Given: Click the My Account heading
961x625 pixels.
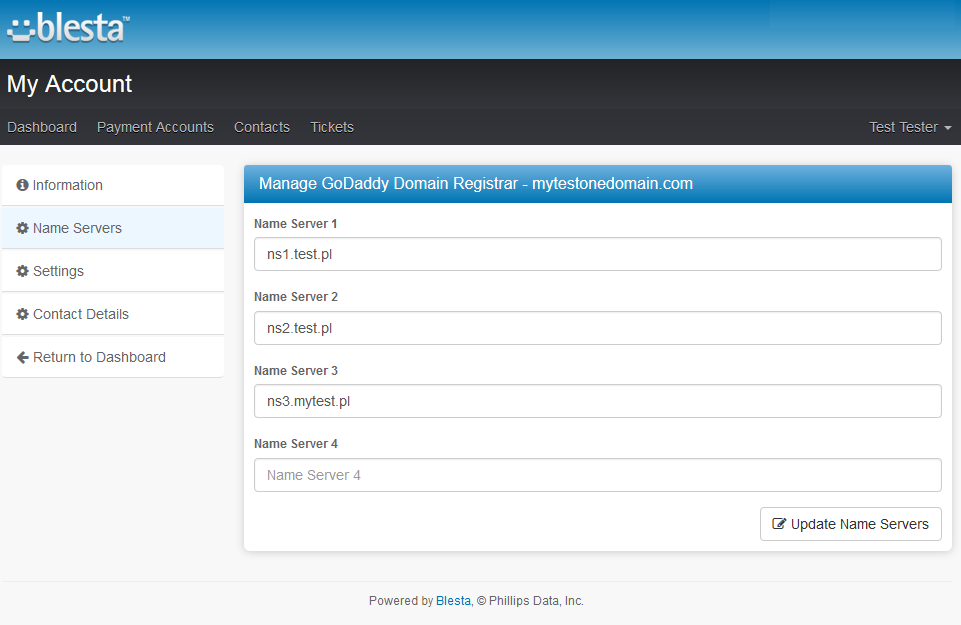Looking at the screenshot, I should 69,84.
